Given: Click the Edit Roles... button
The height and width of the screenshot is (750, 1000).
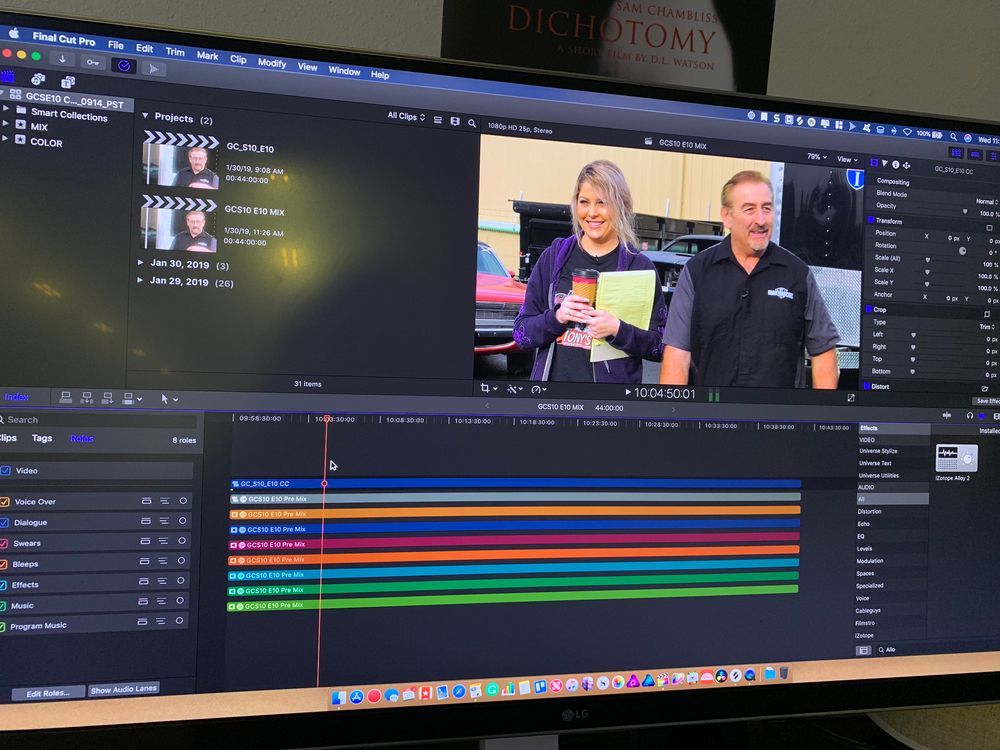Looking at the screenshot, I should coord(48,693).
